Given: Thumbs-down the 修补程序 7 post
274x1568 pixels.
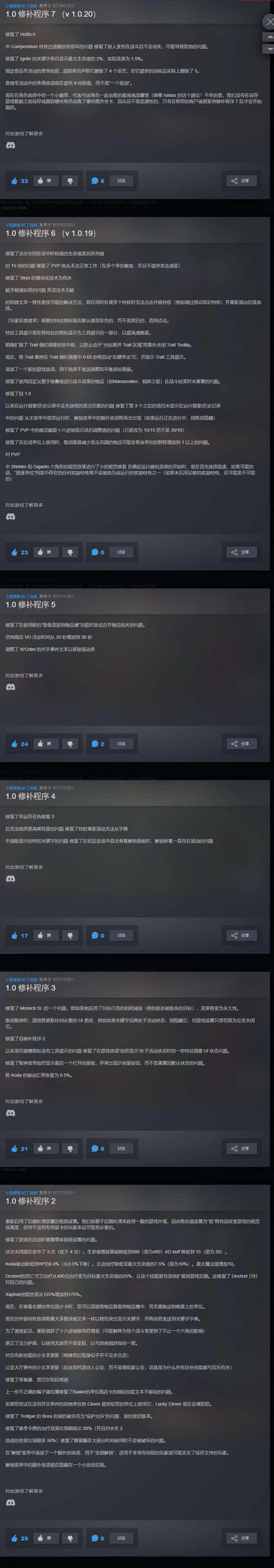Looking at the screenshot, I should 71,181.
